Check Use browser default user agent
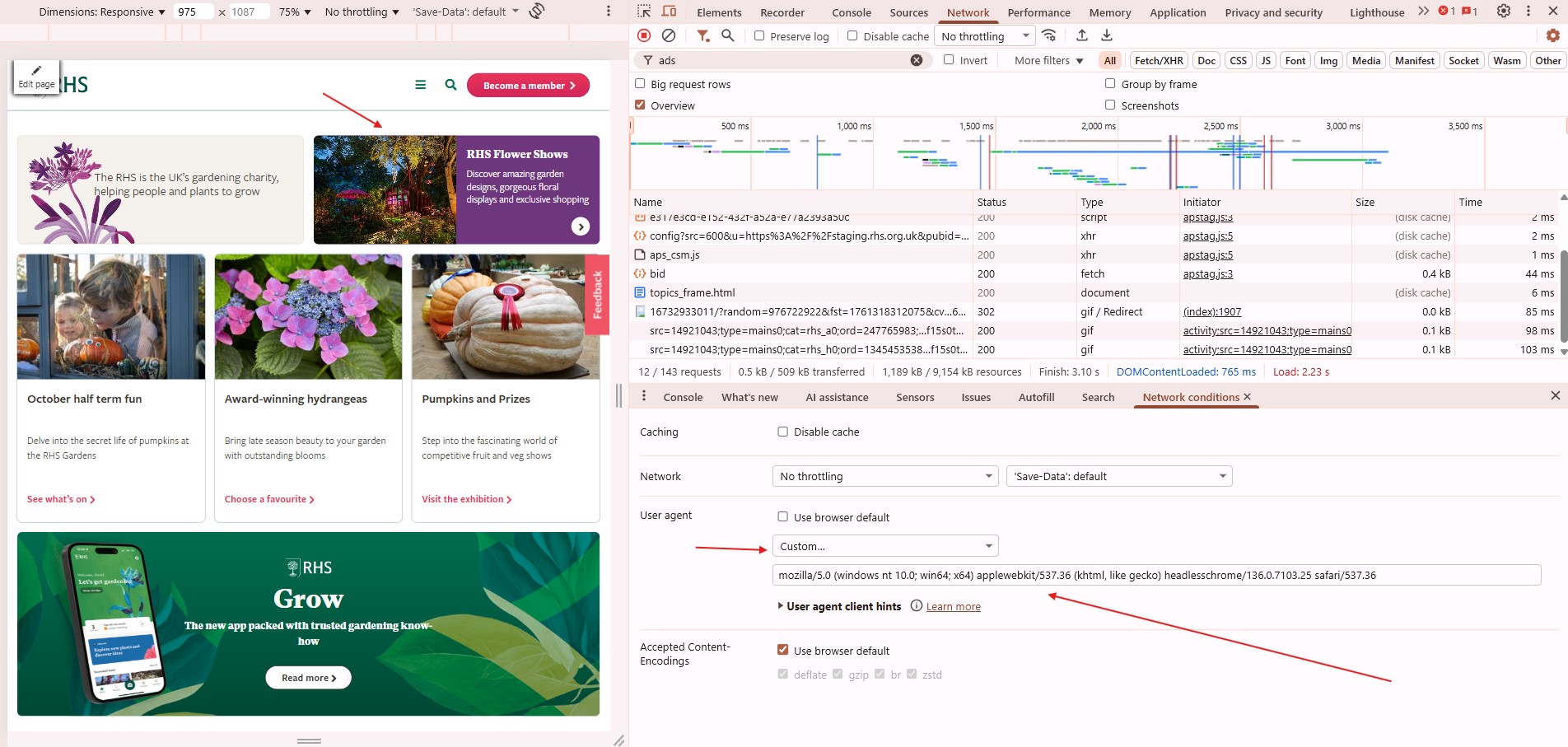 click(x=783, y=517)
